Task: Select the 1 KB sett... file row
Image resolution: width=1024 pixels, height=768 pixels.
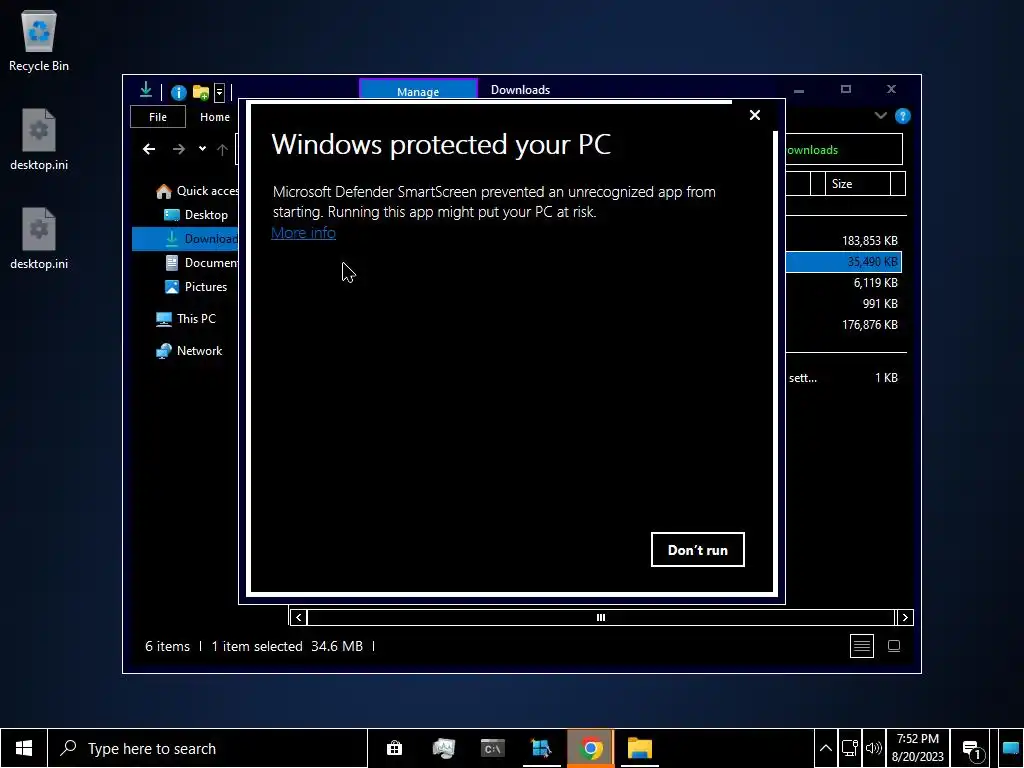Action: point(842,378)
